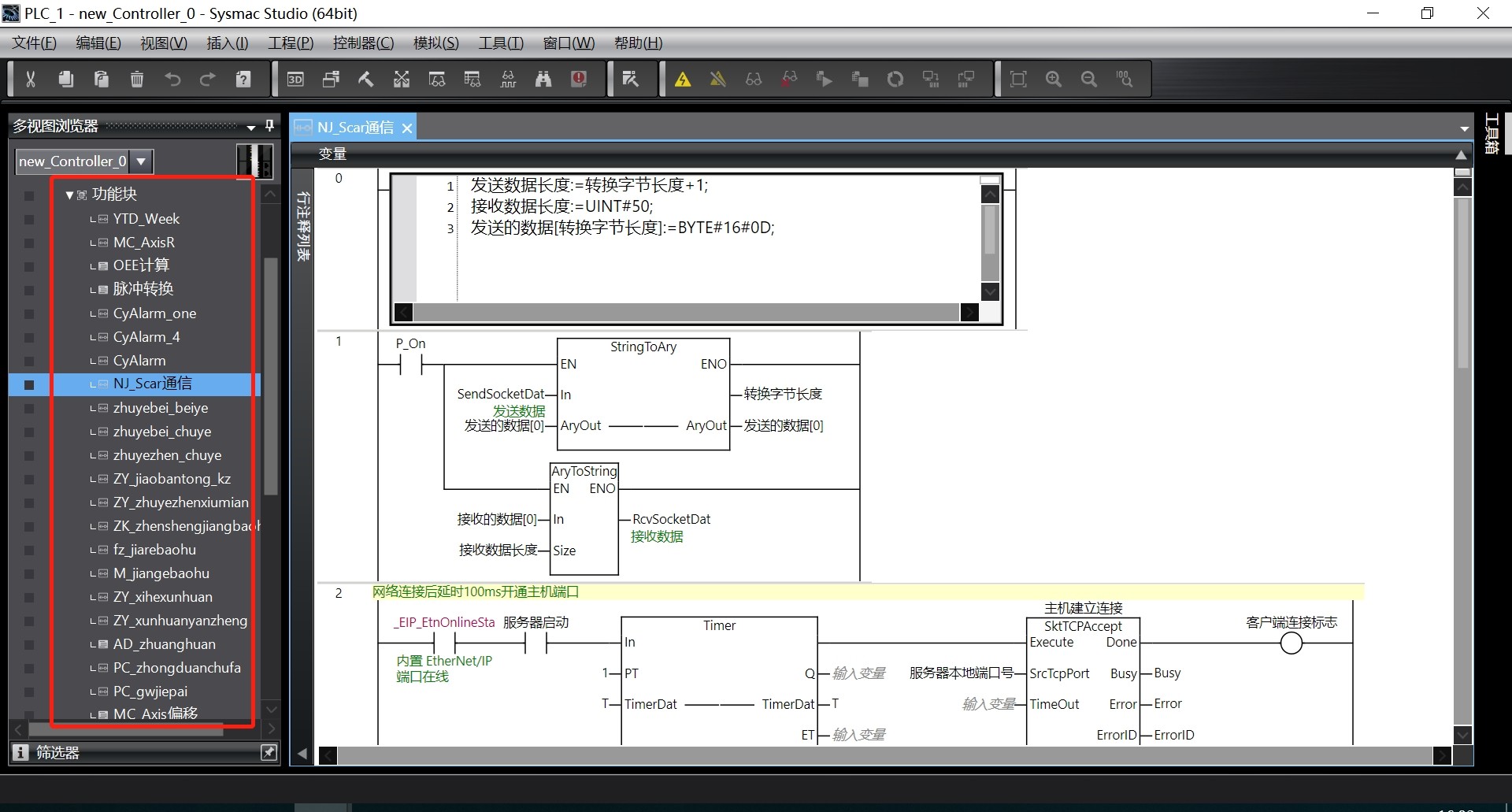
Task: Click the 行注释列表 side tab
Action: [303, 226]
